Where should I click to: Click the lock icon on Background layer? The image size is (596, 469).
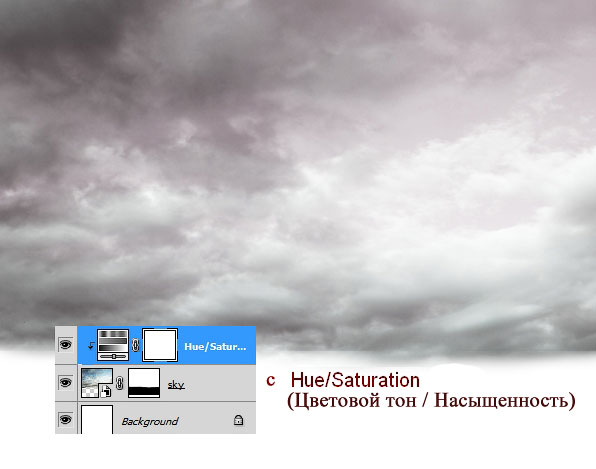238,420
